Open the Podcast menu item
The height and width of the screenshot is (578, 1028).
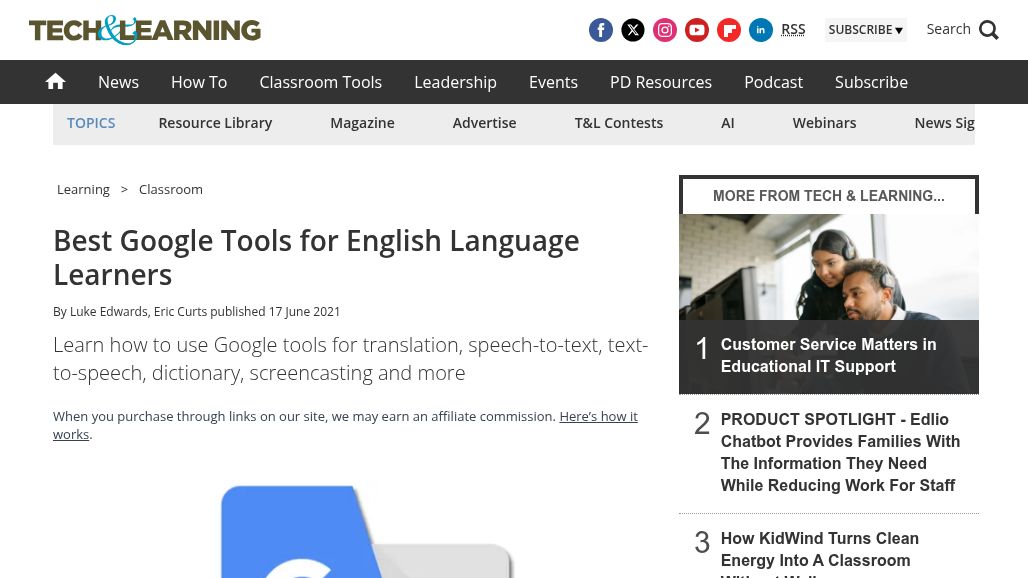pos(774,82)
